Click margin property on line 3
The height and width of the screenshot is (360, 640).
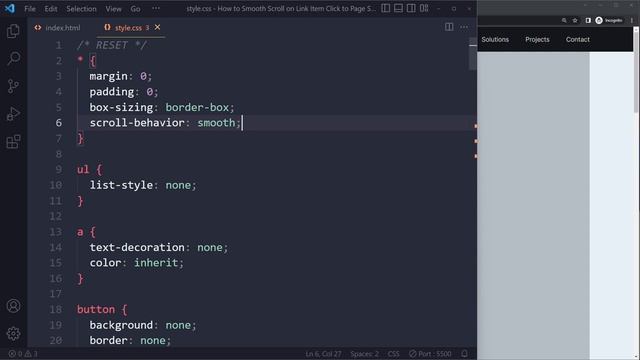click(109, 76)
